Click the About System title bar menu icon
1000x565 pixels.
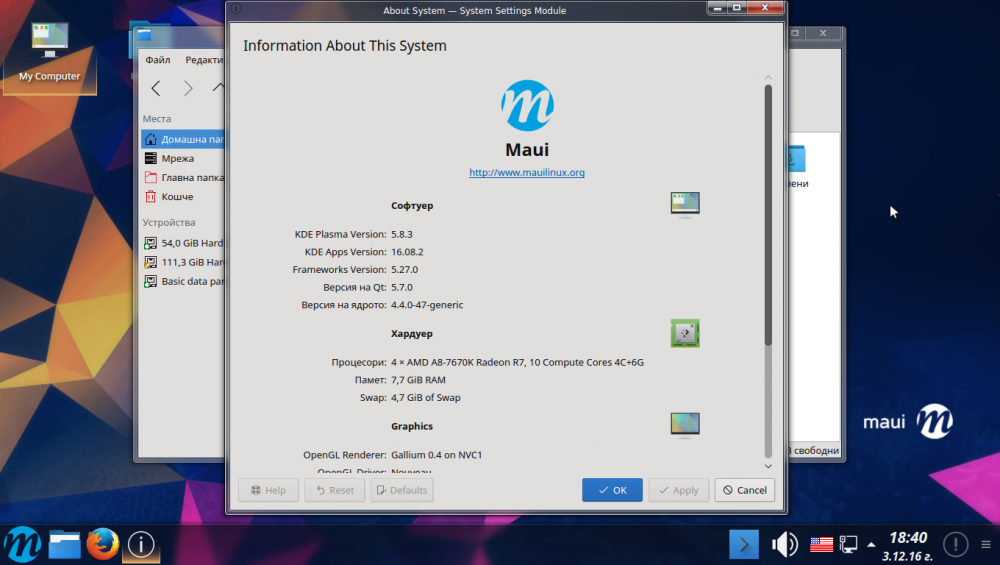pyautogui.click(x=236, y=9)
